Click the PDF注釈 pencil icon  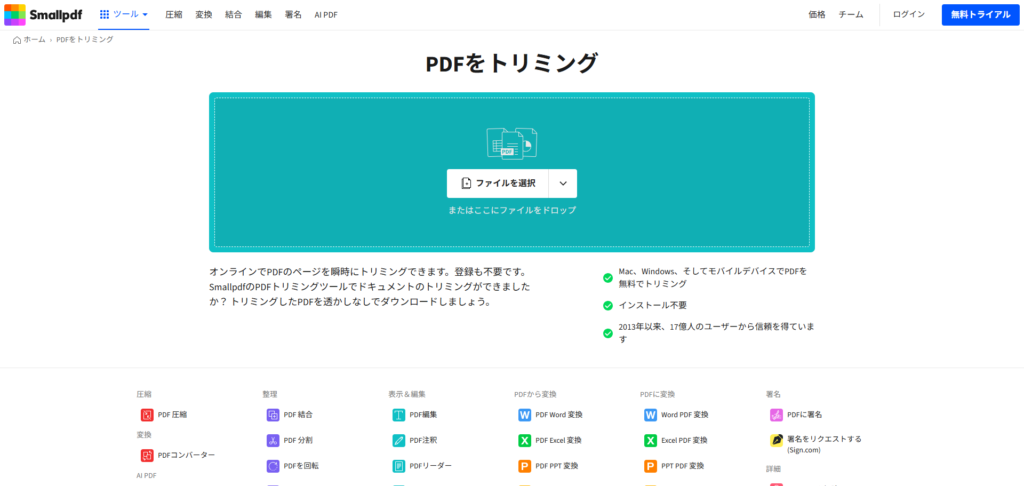[x=399, y=440]
